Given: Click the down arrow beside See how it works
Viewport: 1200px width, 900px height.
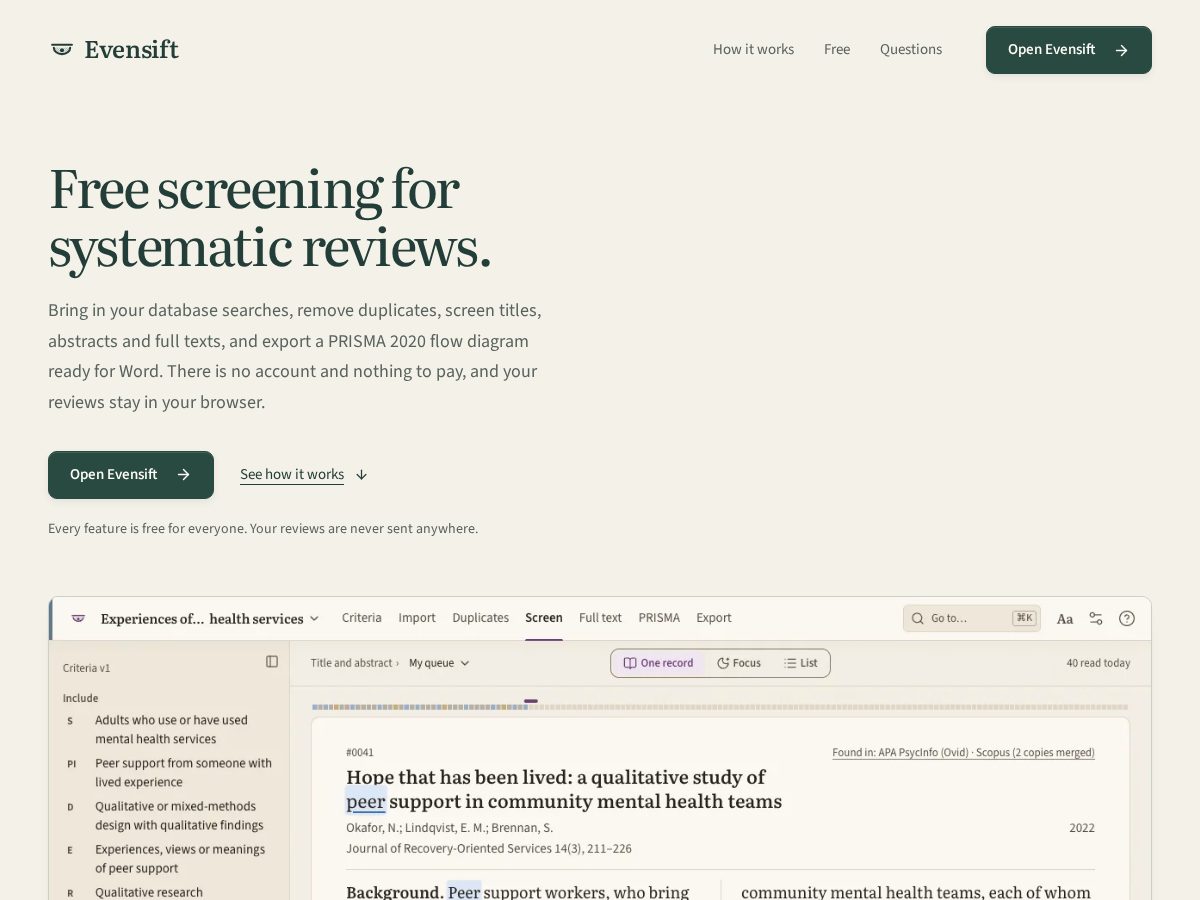Looking at the screenshot, I should [362, 475].
